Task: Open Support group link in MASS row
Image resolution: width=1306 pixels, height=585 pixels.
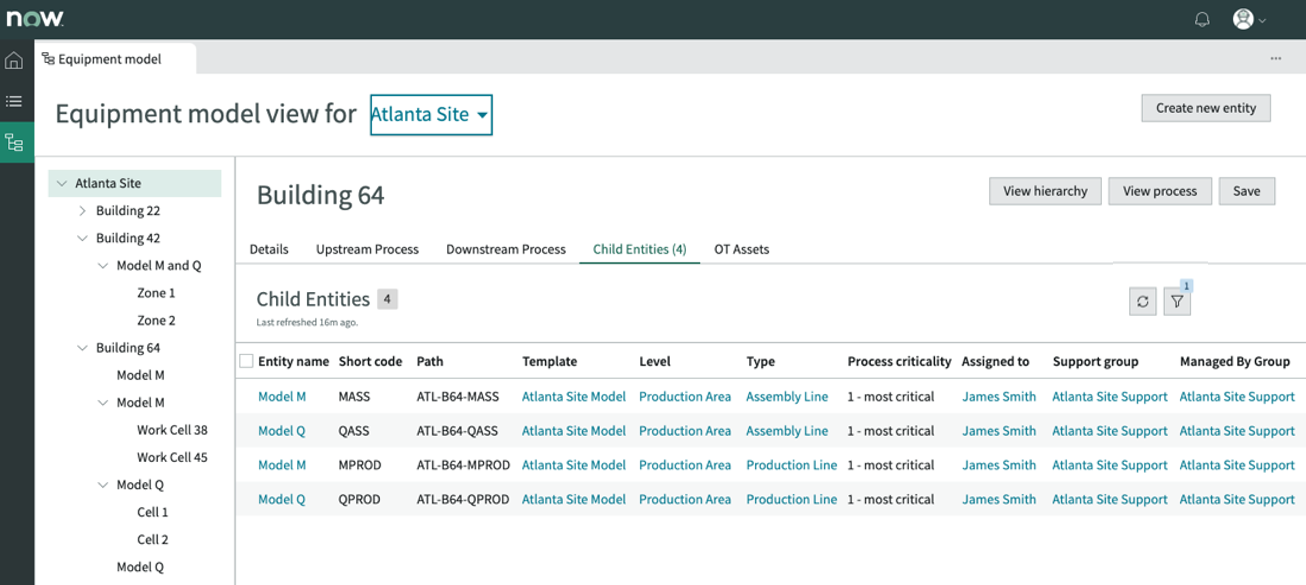Action: click(1110, 397)
